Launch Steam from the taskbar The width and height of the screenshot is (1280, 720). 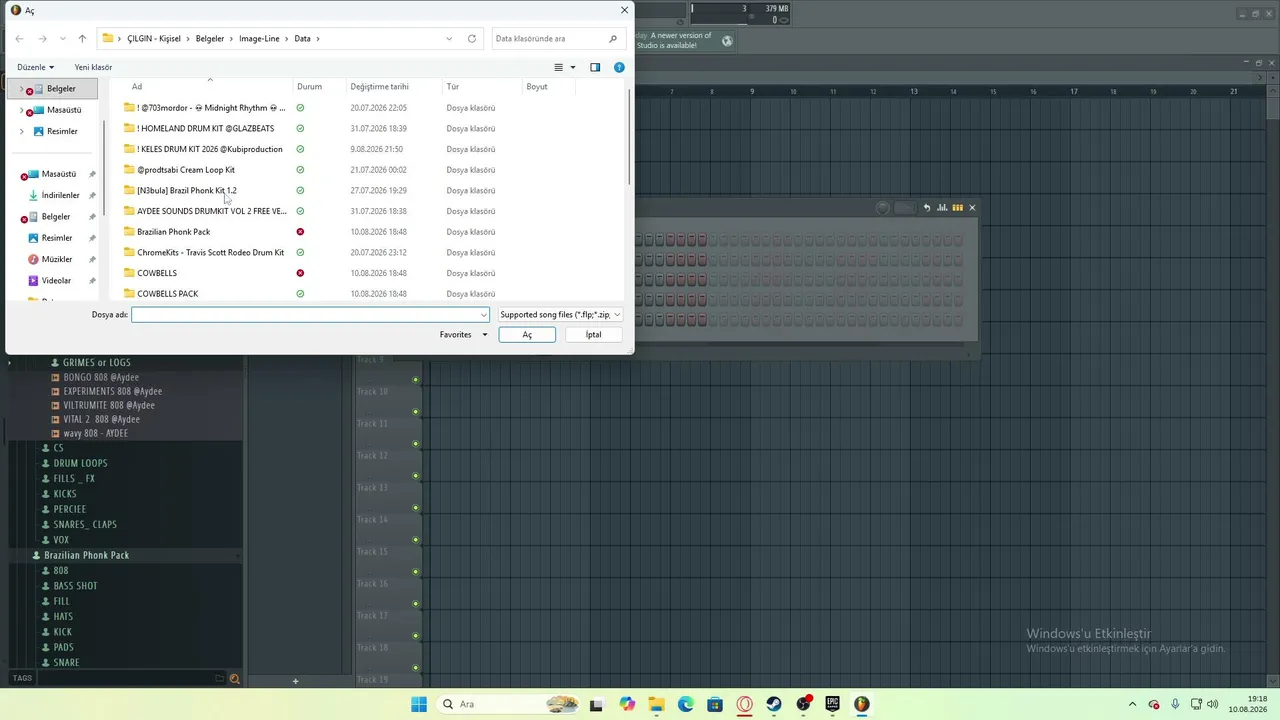774,704
